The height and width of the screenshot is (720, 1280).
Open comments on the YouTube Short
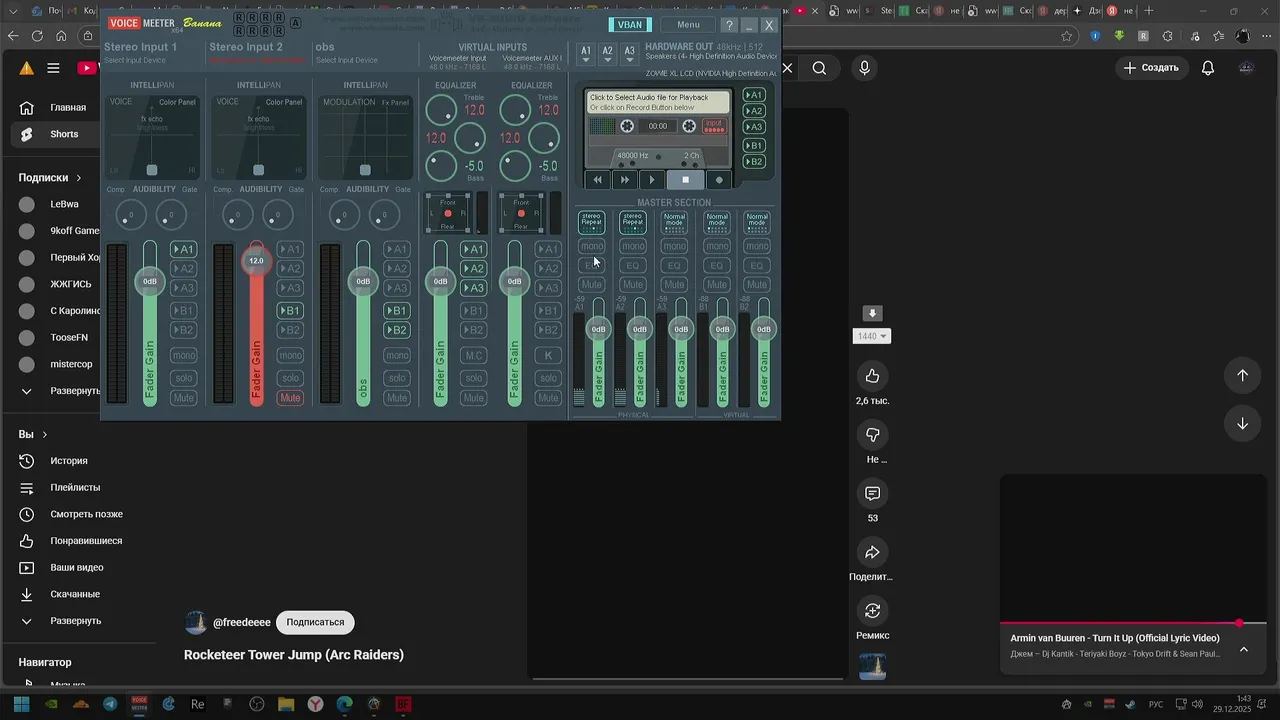[x=873, y=494]
